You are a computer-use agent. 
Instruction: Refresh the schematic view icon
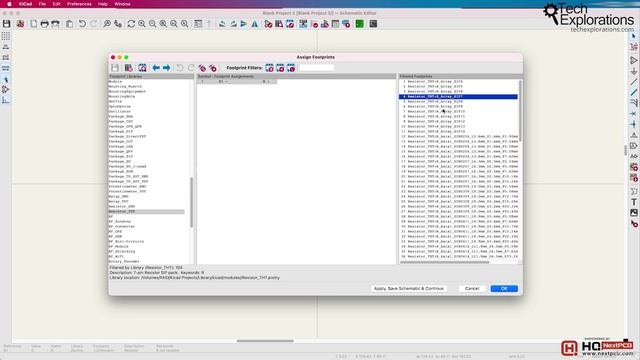click(131, 24)
